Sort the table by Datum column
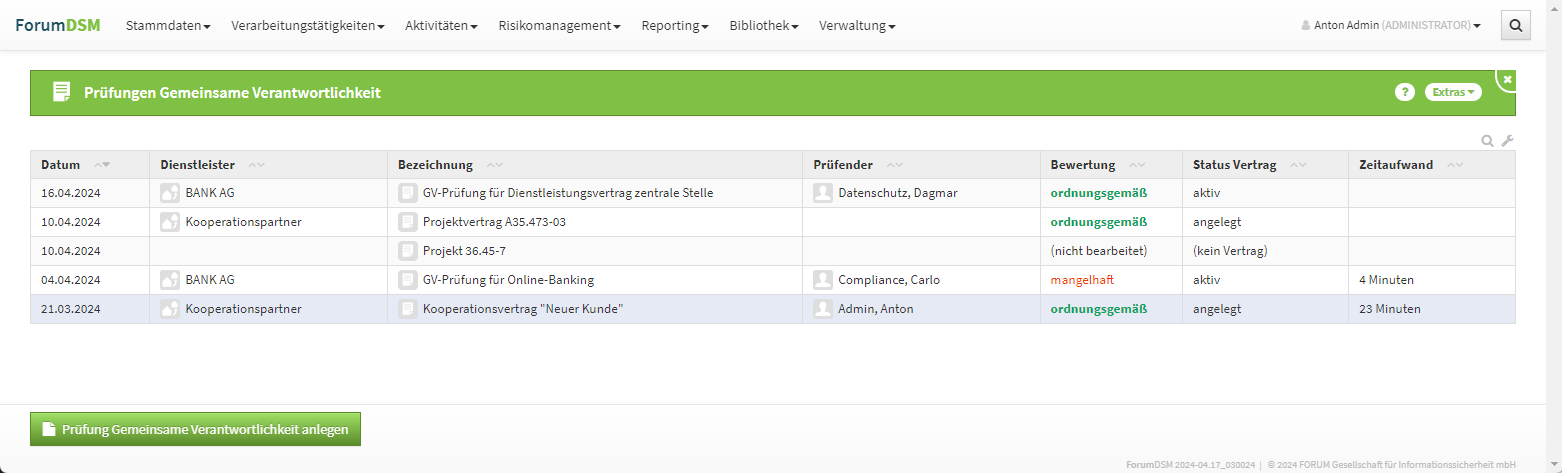1562x473 pixels. pos(102,165)
